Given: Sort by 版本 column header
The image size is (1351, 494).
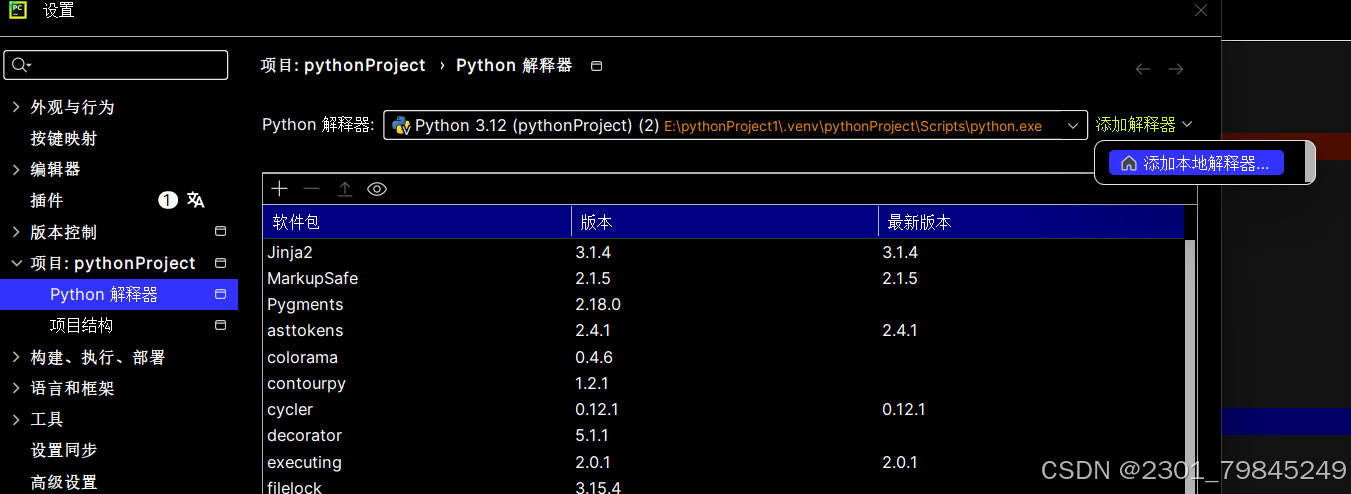Looking at the screenshot, I should [725, 222].
